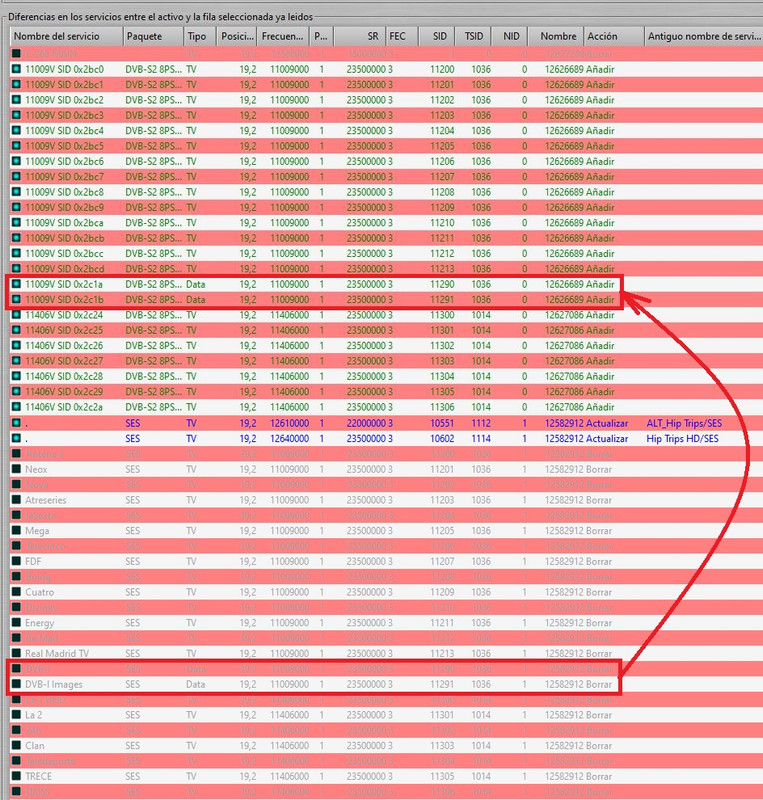Select service name 11009V SID 0x2bcd
The height and width of the screenshot is (800, 763).
click(64, 268)
